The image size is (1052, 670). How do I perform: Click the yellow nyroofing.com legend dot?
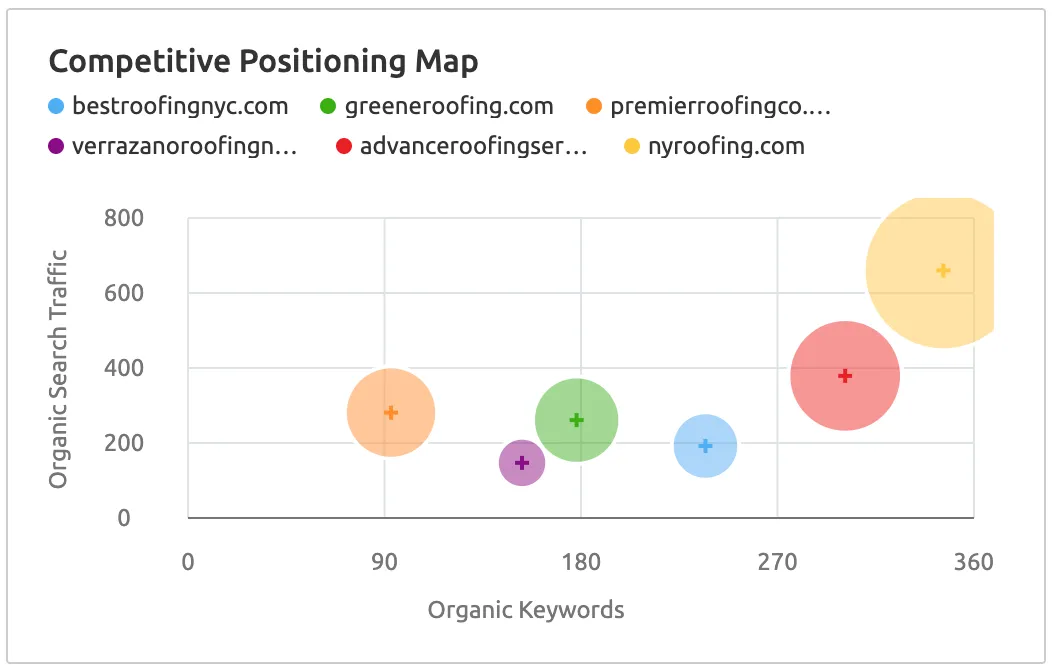coord(631,147)
